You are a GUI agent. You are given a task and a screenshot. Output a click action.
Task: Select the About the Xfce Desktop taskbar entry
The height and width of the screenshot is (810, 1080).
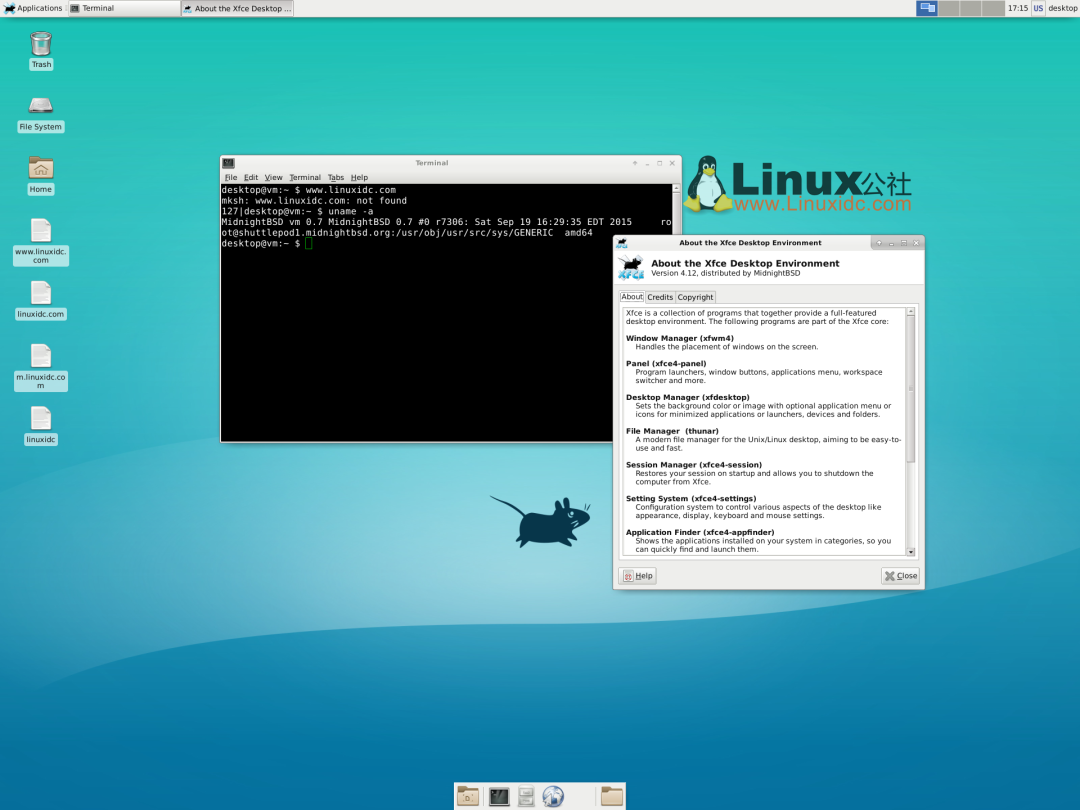pos(236,8)
